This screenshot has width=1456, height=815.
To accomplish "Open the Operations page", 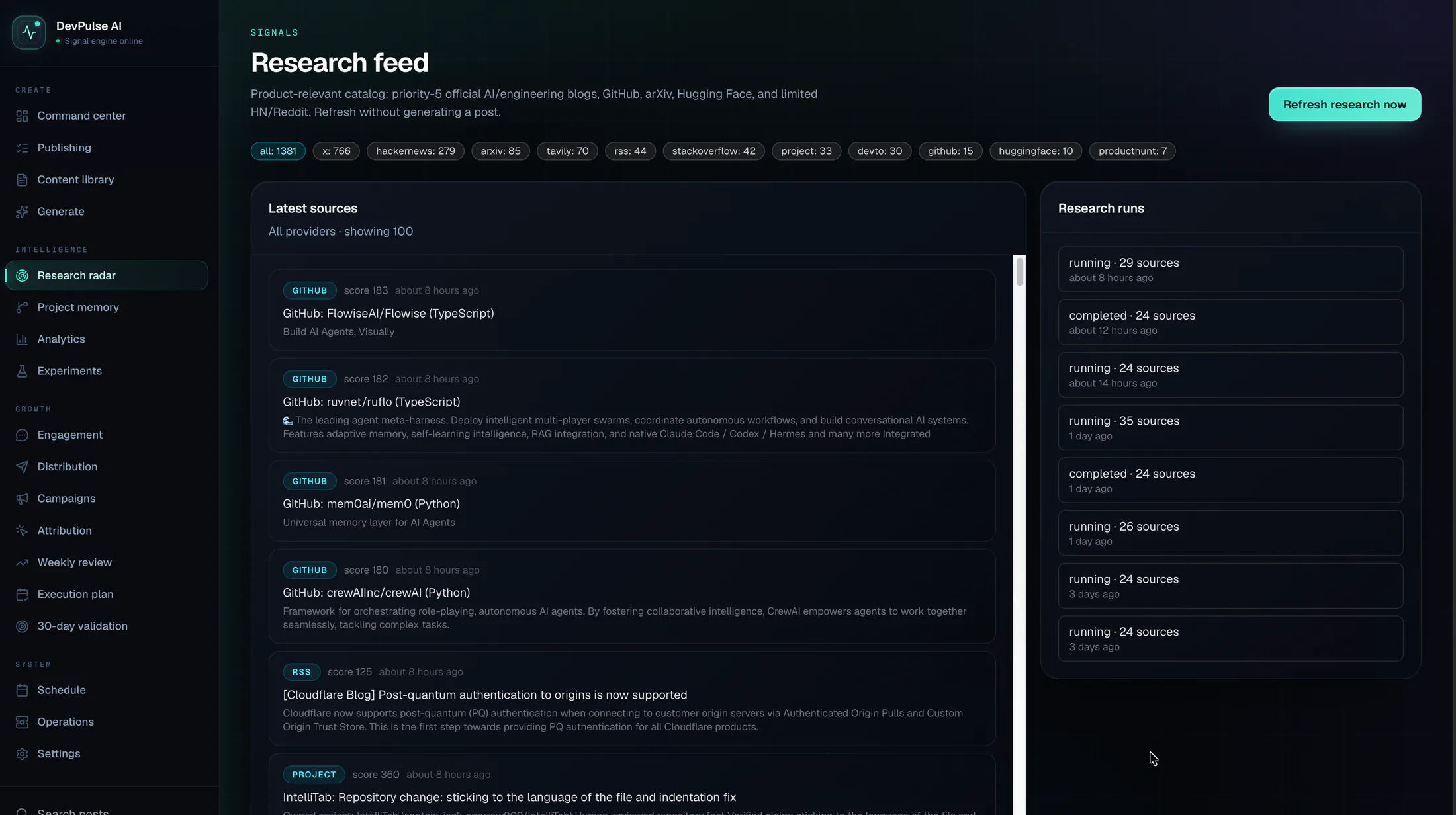I will point(107,722).
